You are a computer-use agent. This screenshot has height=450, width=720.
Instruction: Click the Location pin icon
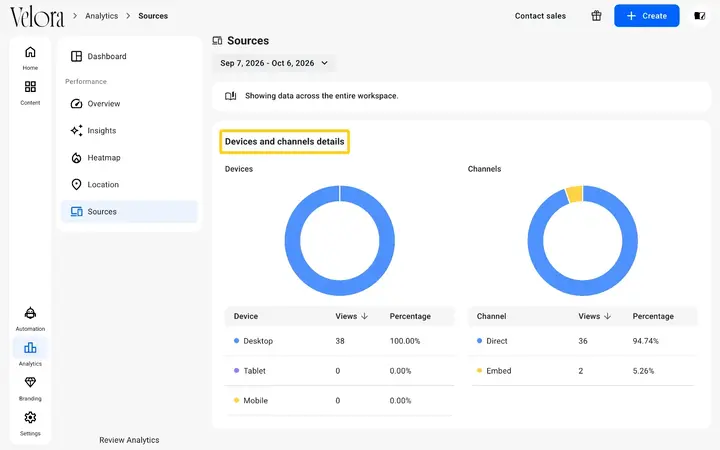click(x=76, y=185)
